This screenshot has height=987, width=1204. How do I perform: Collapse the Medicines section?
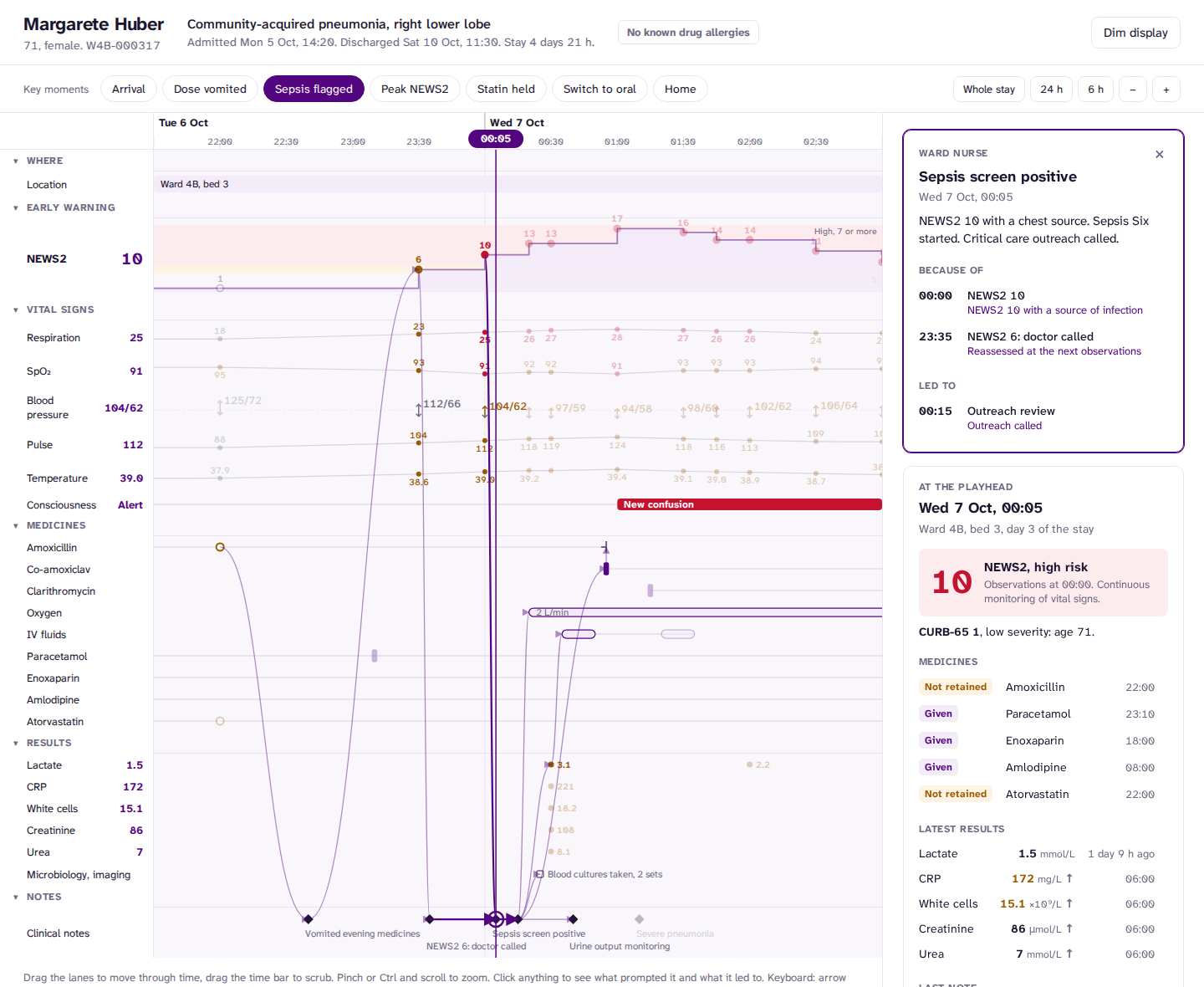[16, 525]
